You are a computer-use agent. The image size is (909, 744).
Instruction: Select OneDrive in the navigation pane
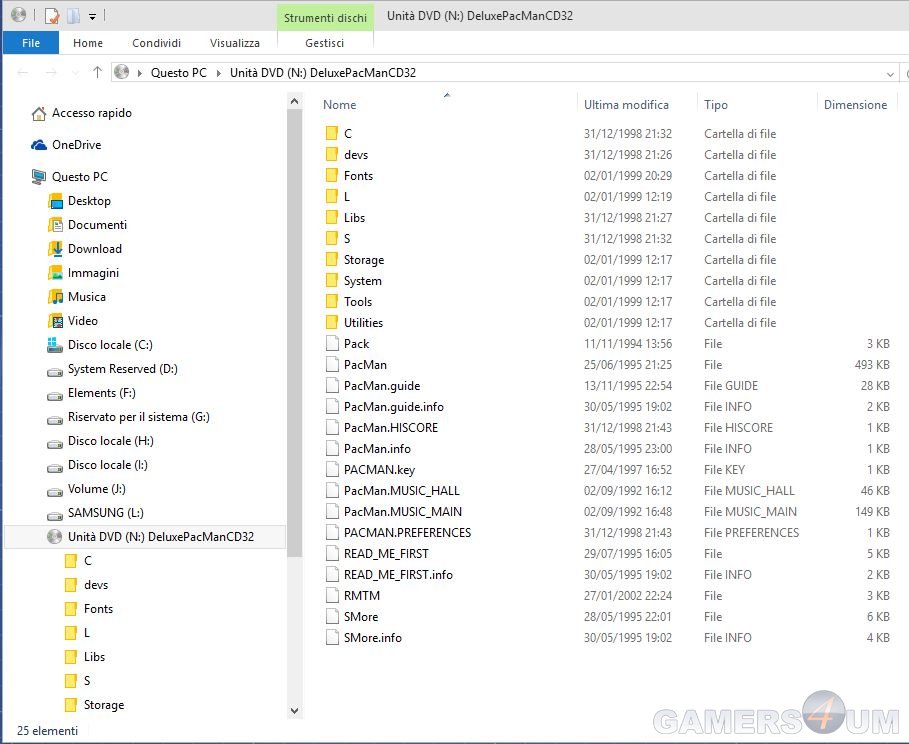click(x=76, y=145)
